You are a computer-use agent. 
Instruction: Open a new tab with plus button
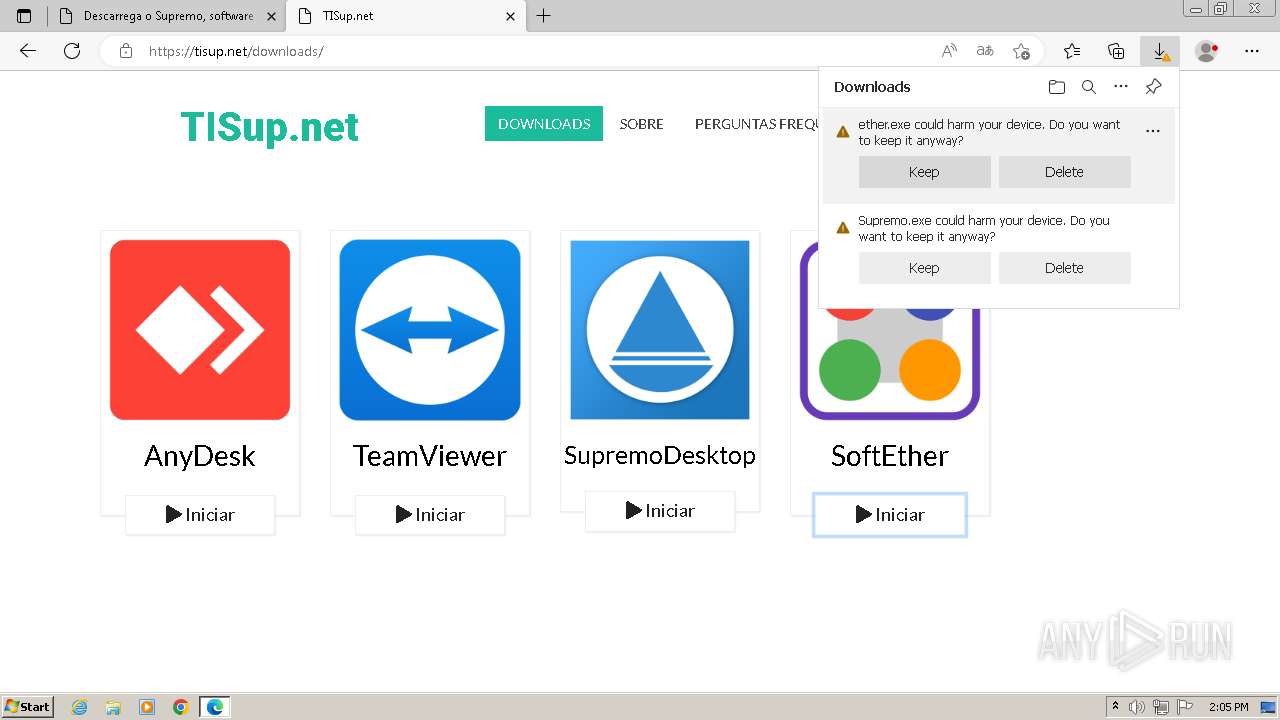543,16
